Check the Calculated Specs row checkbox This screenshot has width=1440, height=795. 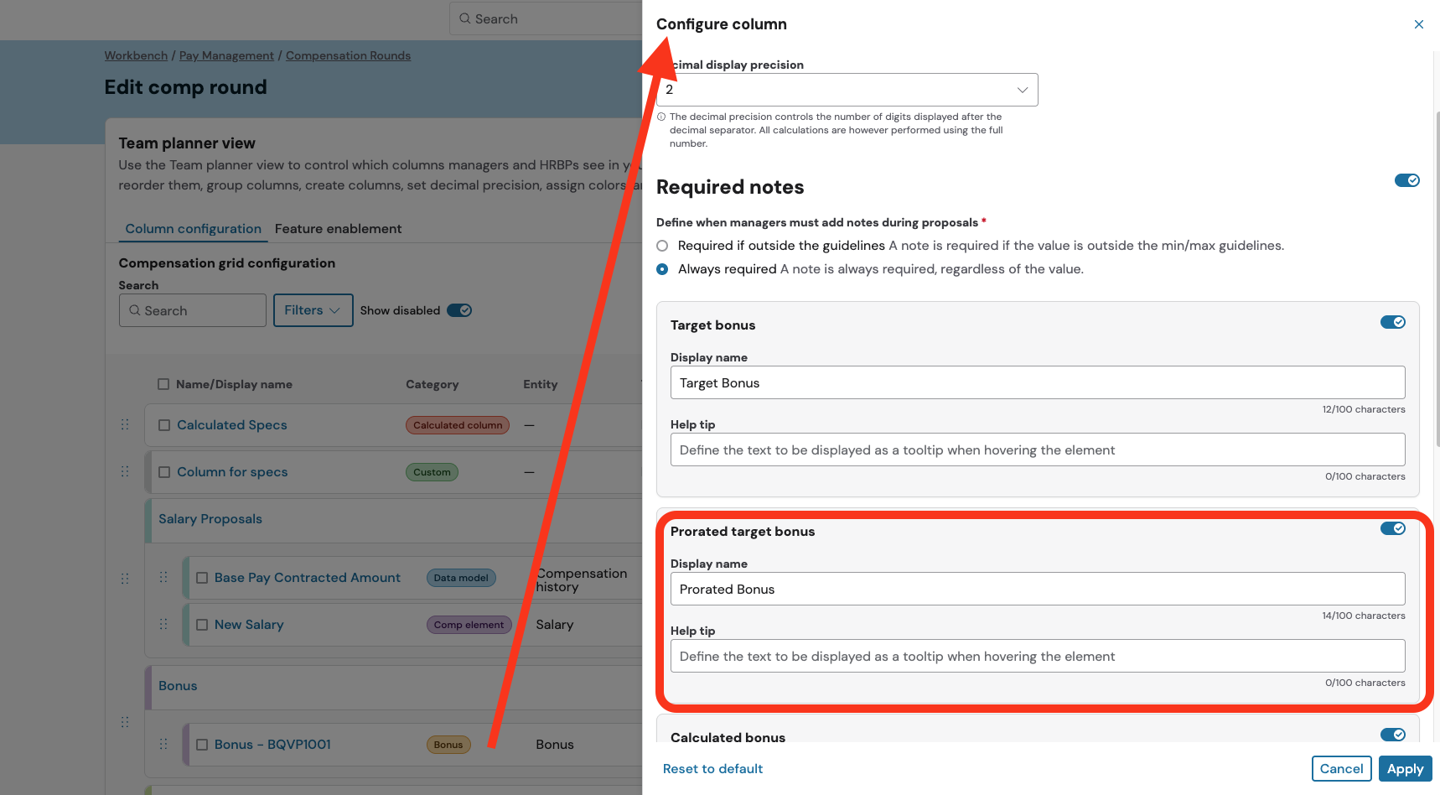[164, 425]
